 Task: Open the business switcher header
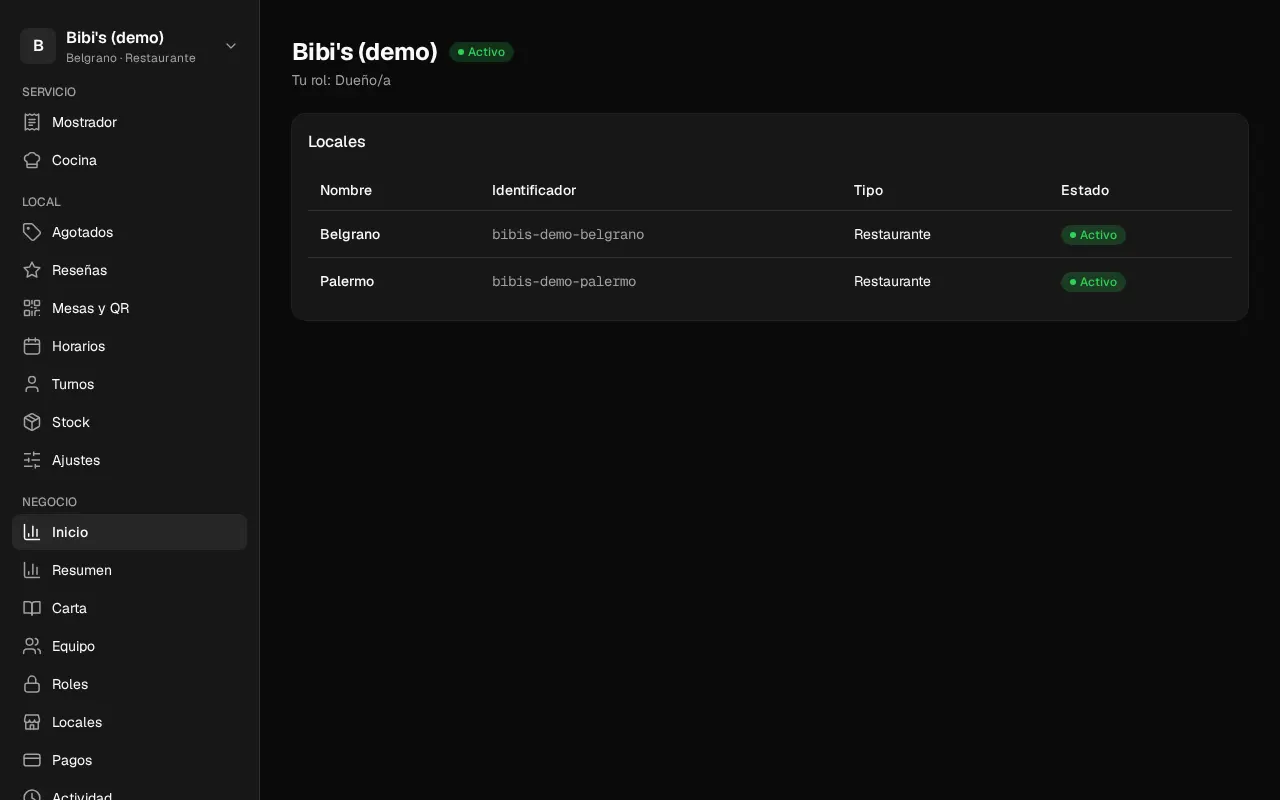pyautogui.click(x=130, y=46)
